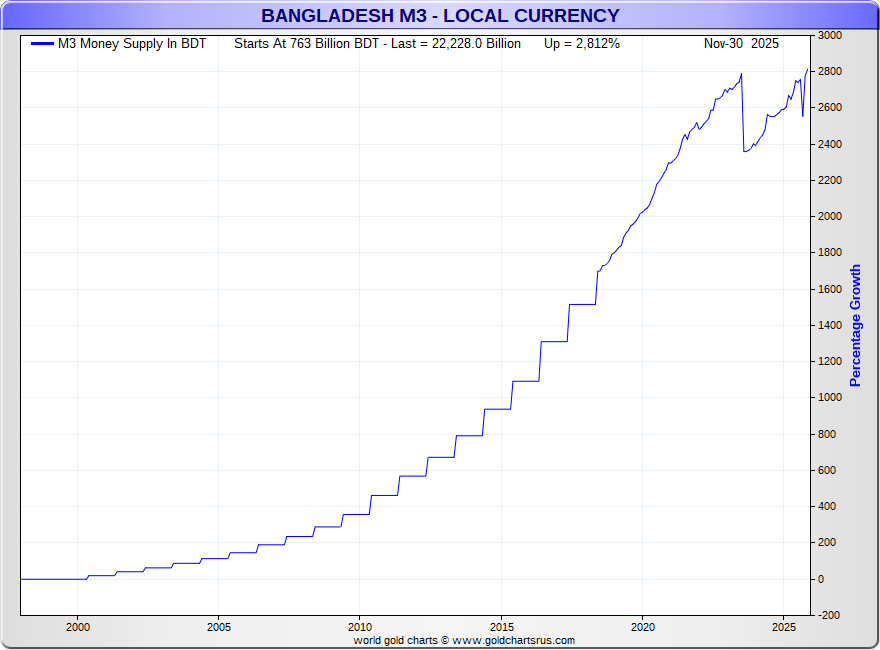Screen dimensions: 880x650
Task: Click the 2400 y-axis label
Action: (x=829, y=144)
